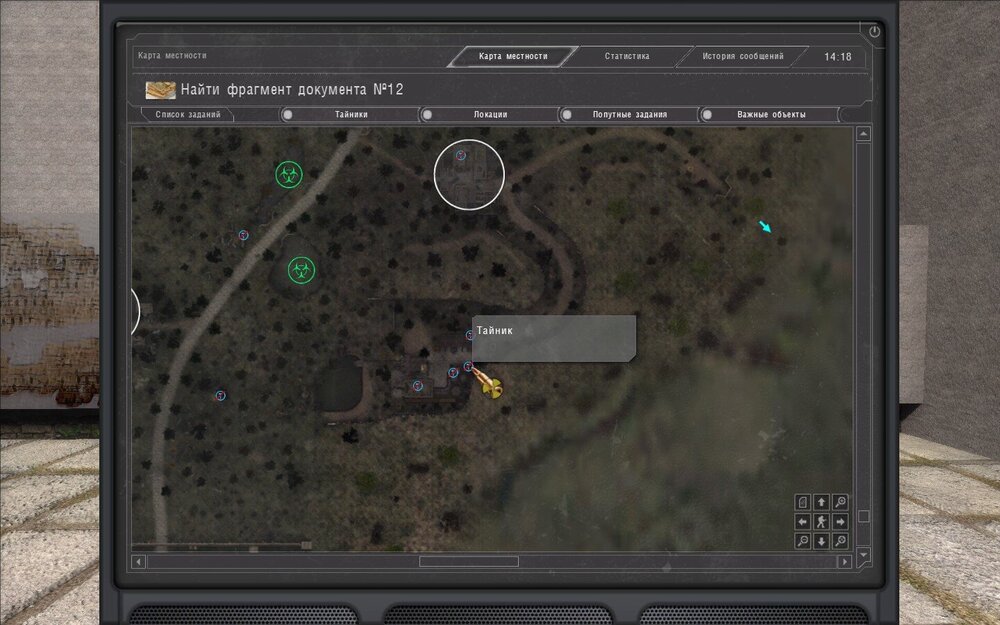The image size is (1000, 625).
Task: Click the horizontal scrollbar thumb
Action: point(469,562)
